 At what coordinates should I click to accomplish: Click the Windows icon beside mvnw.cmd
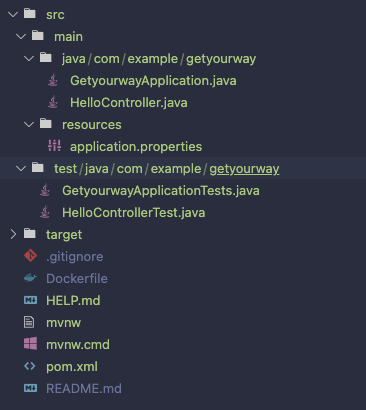tap(30, 343)
